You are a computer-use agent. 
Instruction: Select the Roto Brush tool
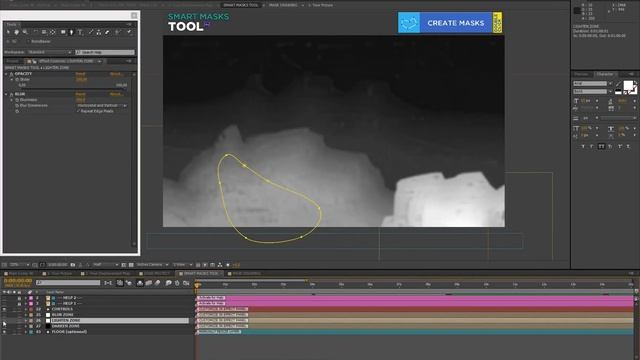(118, 32)
